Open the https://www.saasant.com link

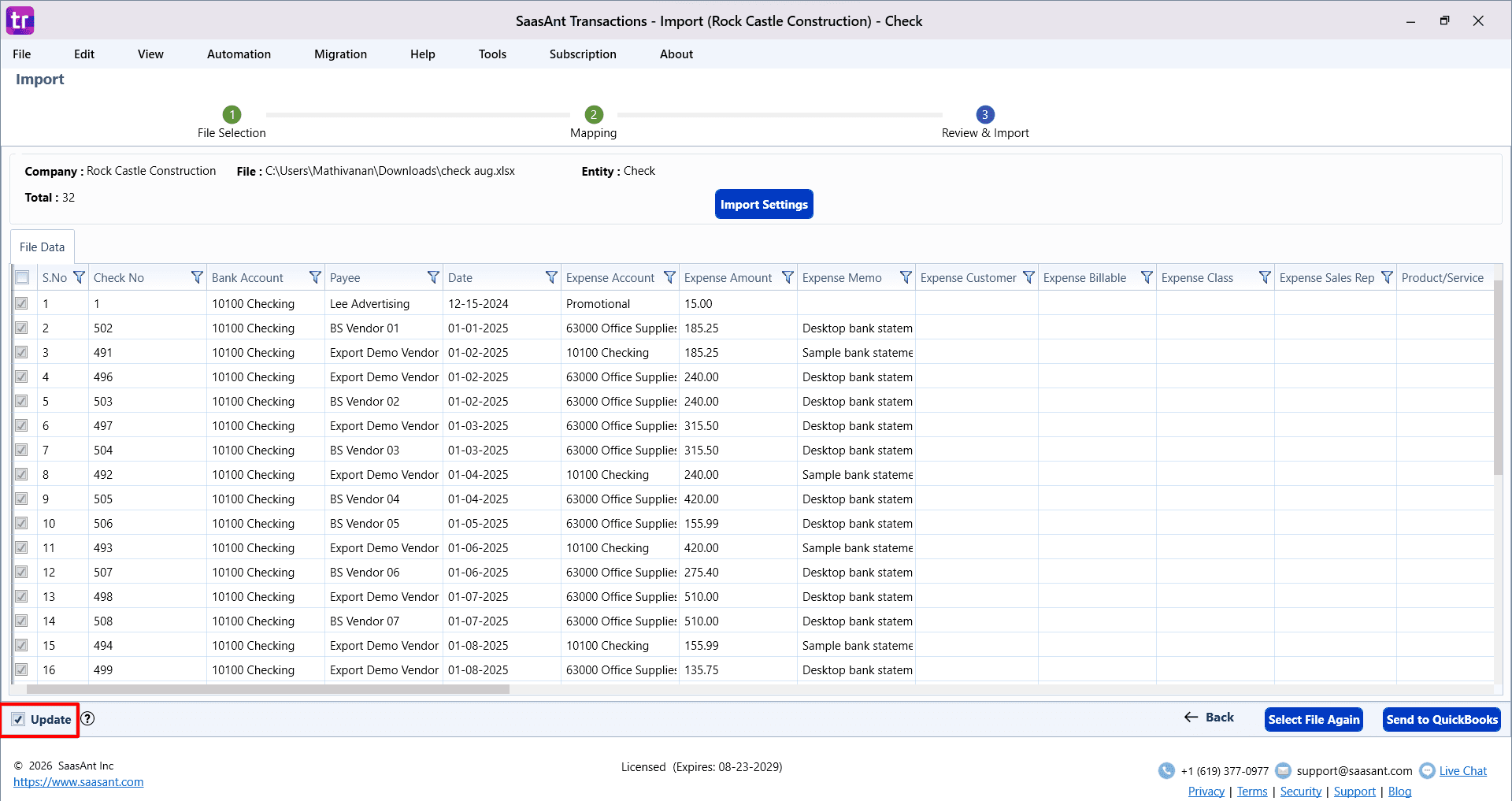pyautogui.click(x=79, y=782)
